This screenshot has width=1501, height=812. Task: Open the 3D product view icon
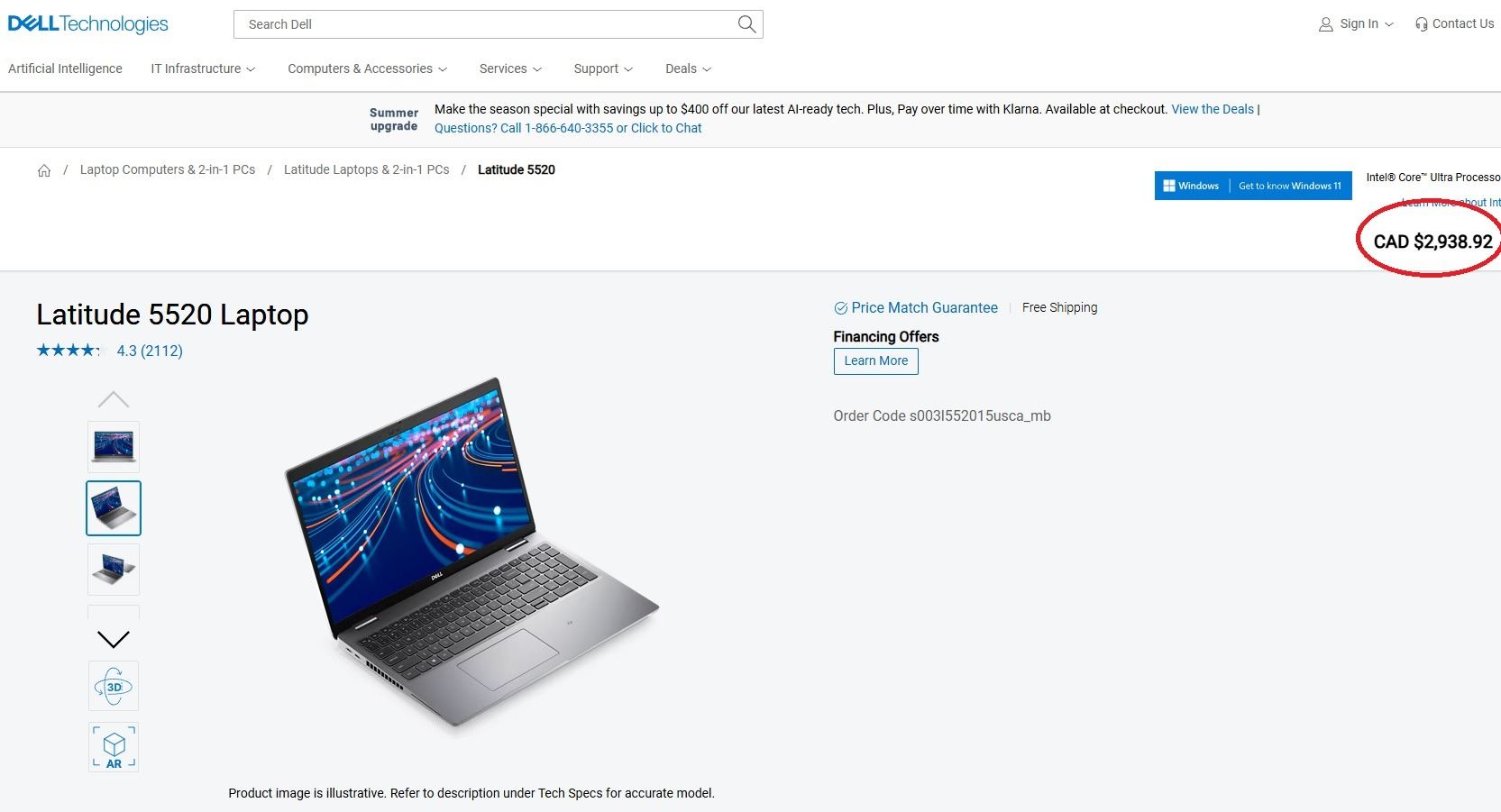[114, 687]
